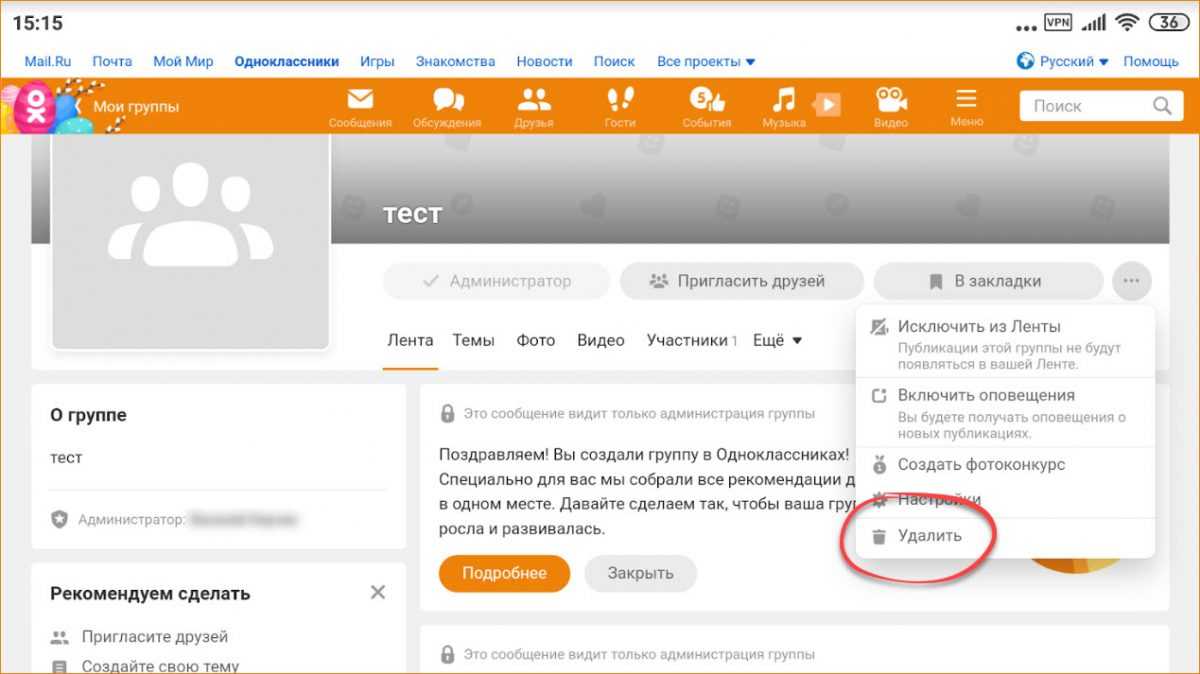Select Настройки in the dropdown menu
The image size is (1200, 674).
[x=1005, y=500]
